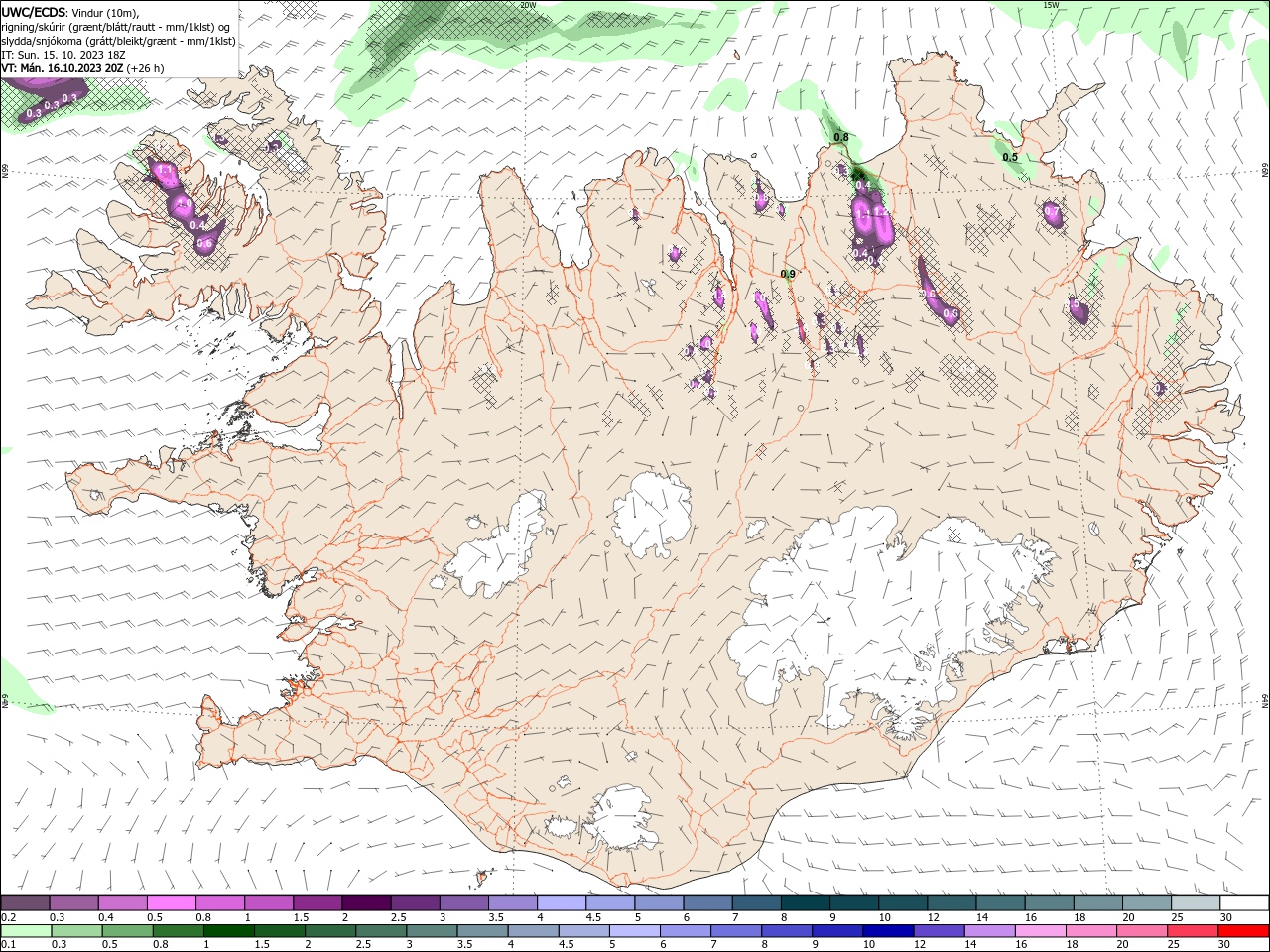Image resolution: width=1270 pixels, height=952 pixels.
Task: Click the 'VT: Mán. 16.10.2023 20Z' valid time line
Action: [82, 68]
